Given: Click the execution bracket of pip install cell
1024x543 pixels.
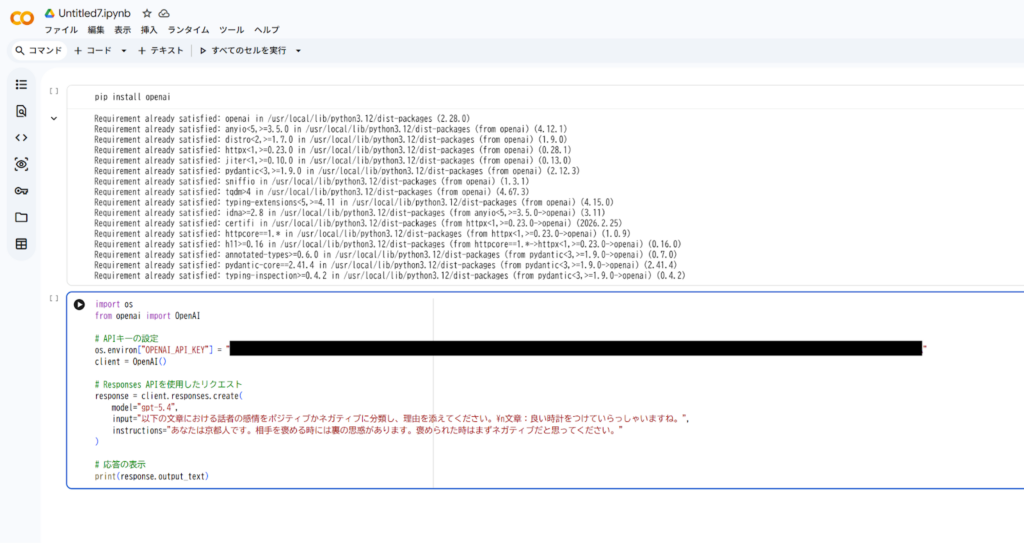Looking at the screenshot, I should pyautogui.click(x=54, y=91).
